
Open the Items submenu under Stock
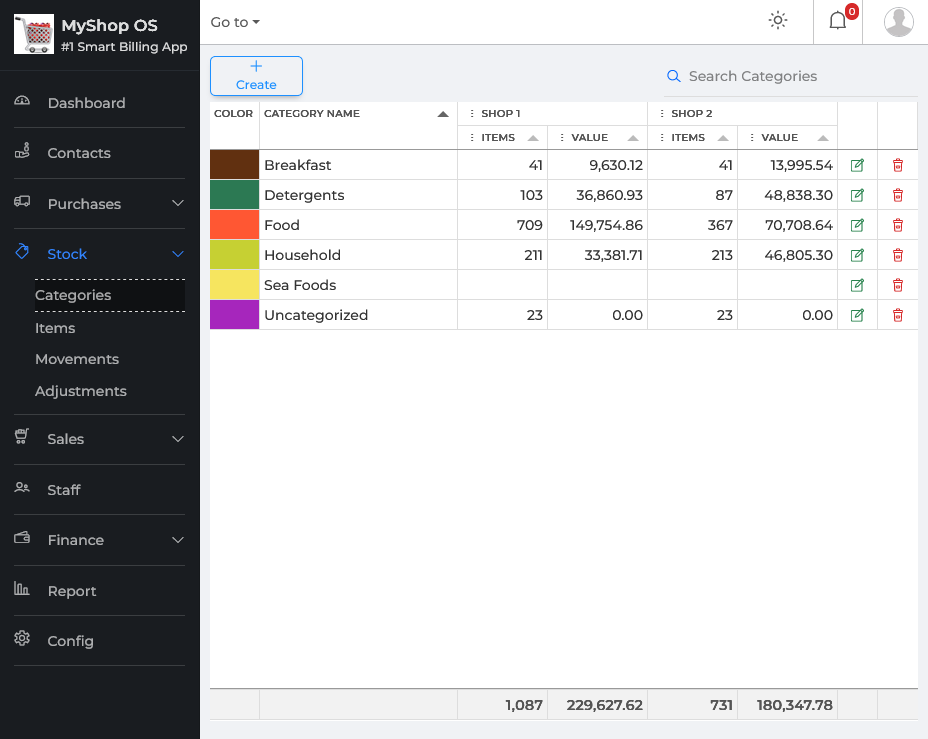tap(55, 328)
